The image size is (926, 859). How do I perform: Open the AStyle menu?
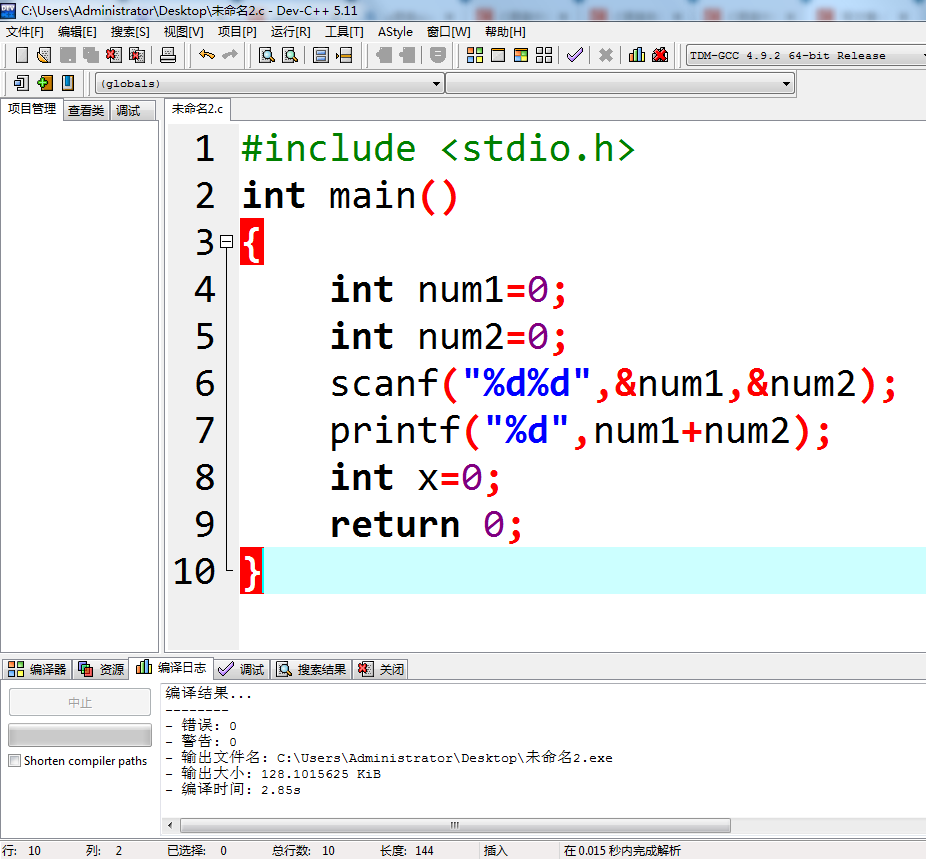coord(395,32)
